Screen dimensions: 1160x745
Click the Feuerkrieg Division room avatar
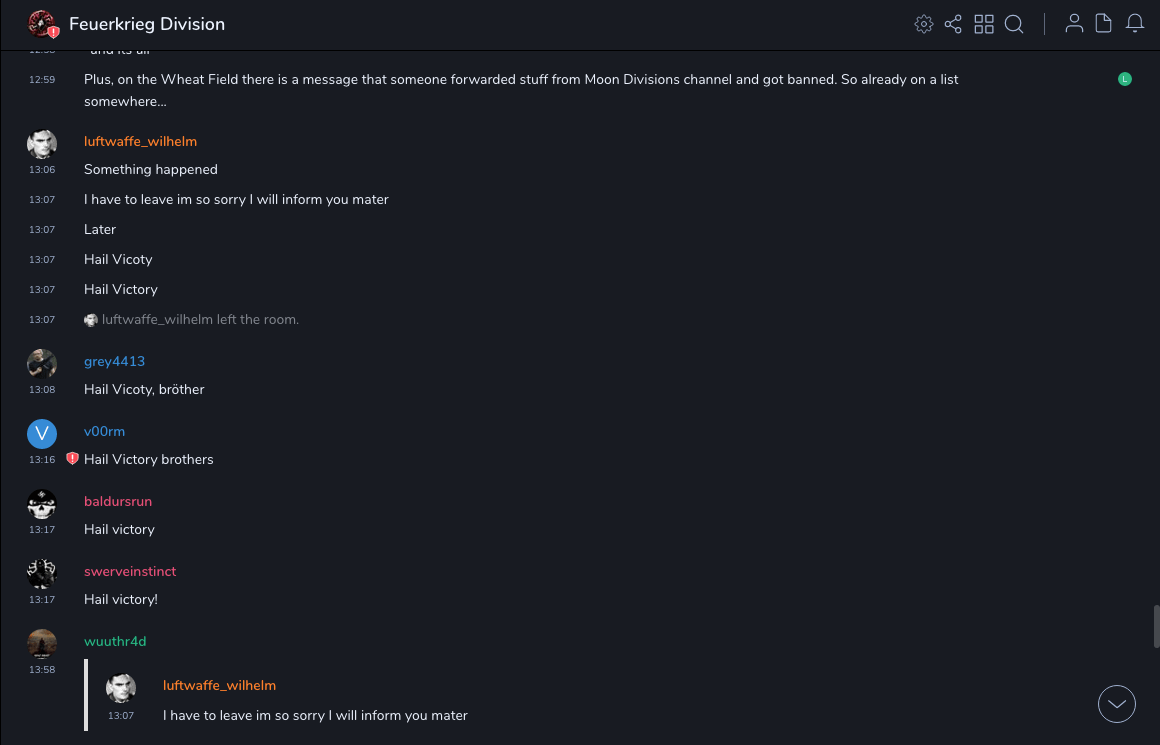(x=42, y=24)
